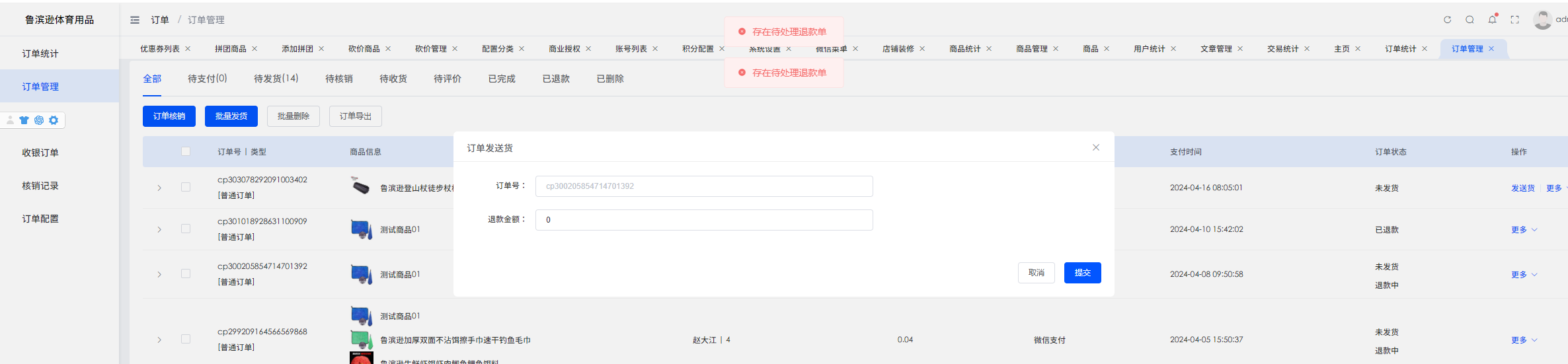Image resolution: width=1568 pixels, height=364 pixels.
Task: Click the hamburger menu collapse icon
Action: 135,20
